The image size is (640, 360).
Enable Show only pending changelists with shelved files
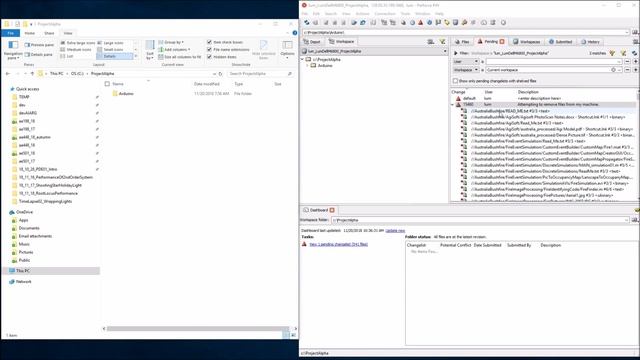[x=455, y=81]
